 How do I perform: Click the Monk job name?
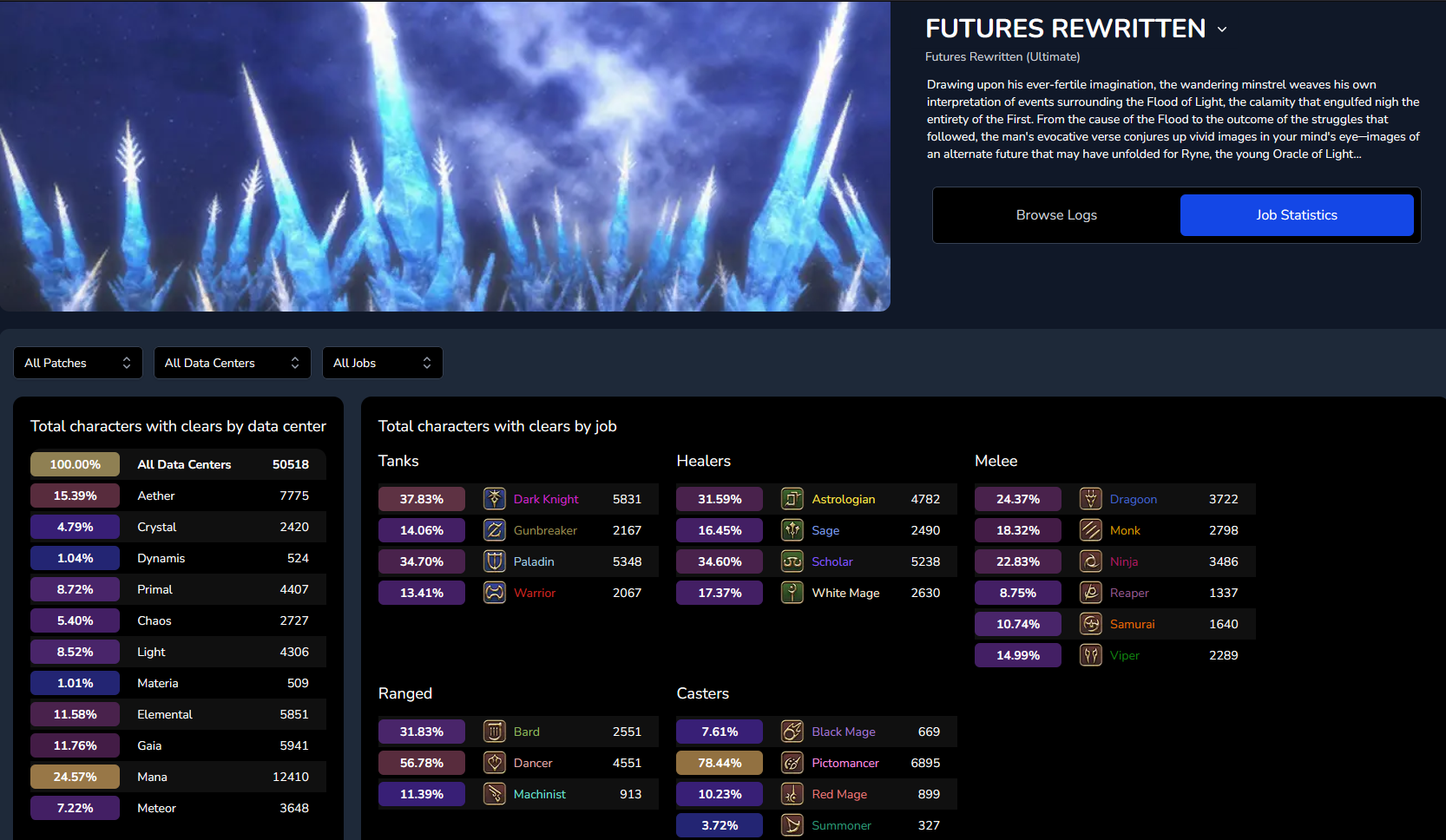[x=1125, y=530]
